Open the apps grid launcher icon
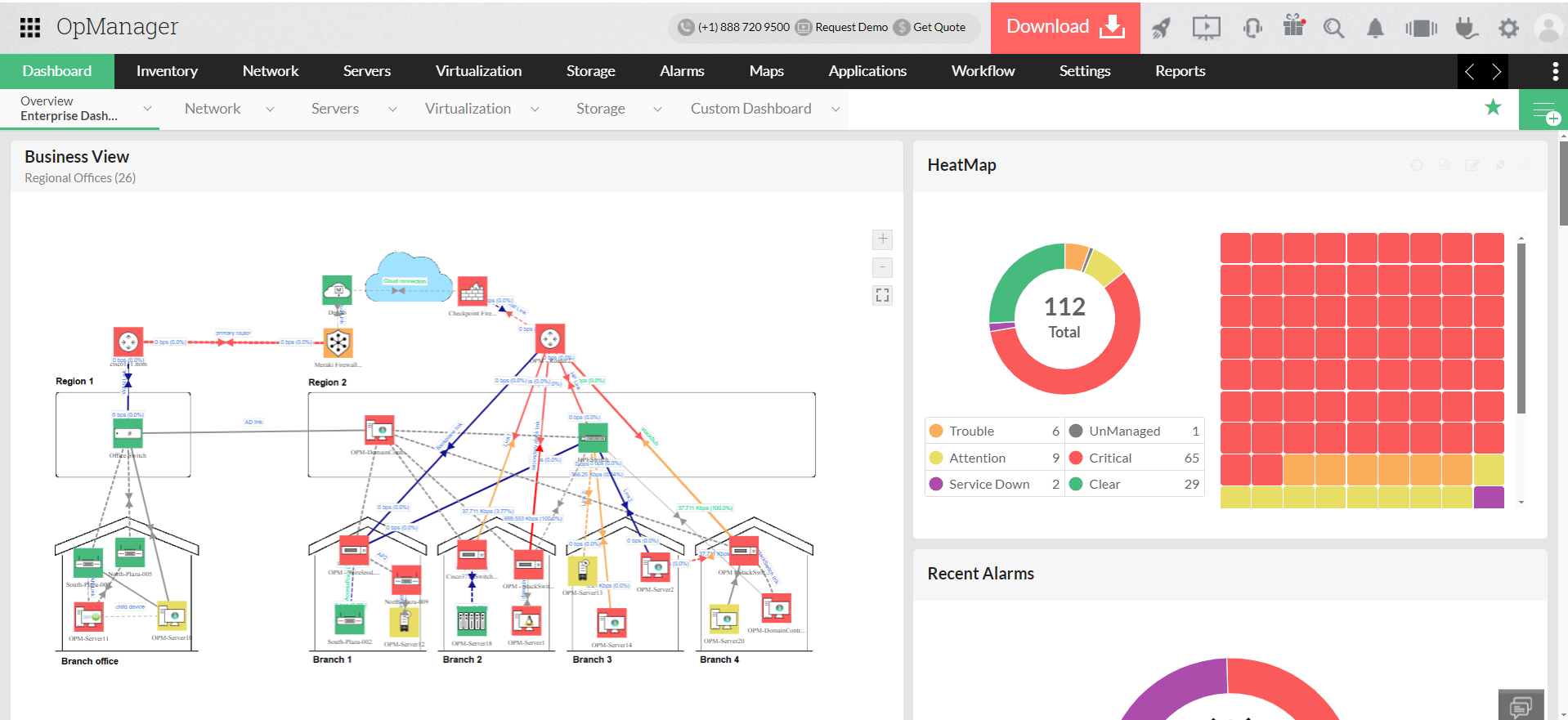This screenshot has height=720, width=1568. click(30, 28)
